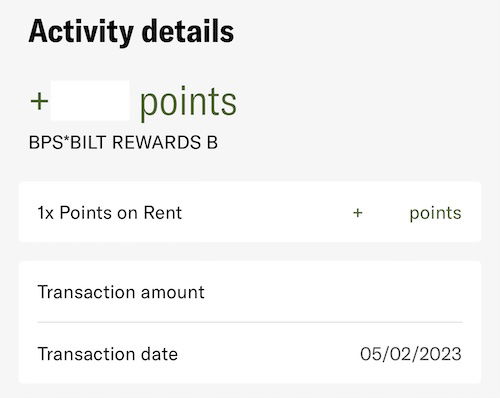The width and height of the screenshot is (500, 398).
Task: Click the word details in the heading
Action: [188, 31]
